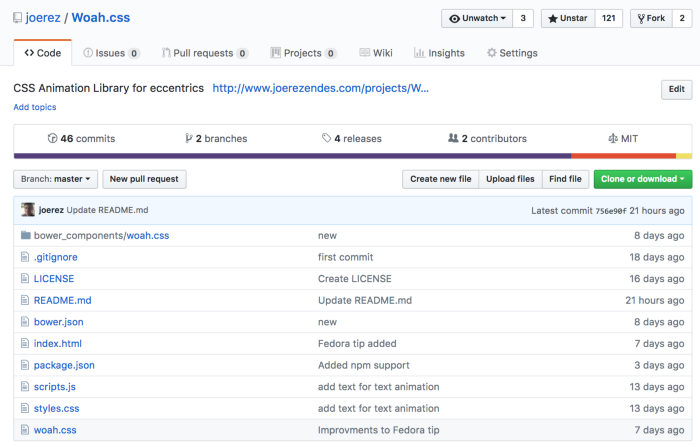Open the Branch: master dropdown

click(55, 179)
